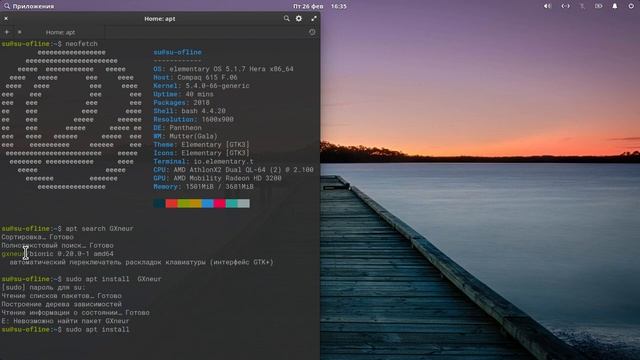640x360 pixels.
Task: Open the Приложения applications menu
Action: click(x=29, y=6)
